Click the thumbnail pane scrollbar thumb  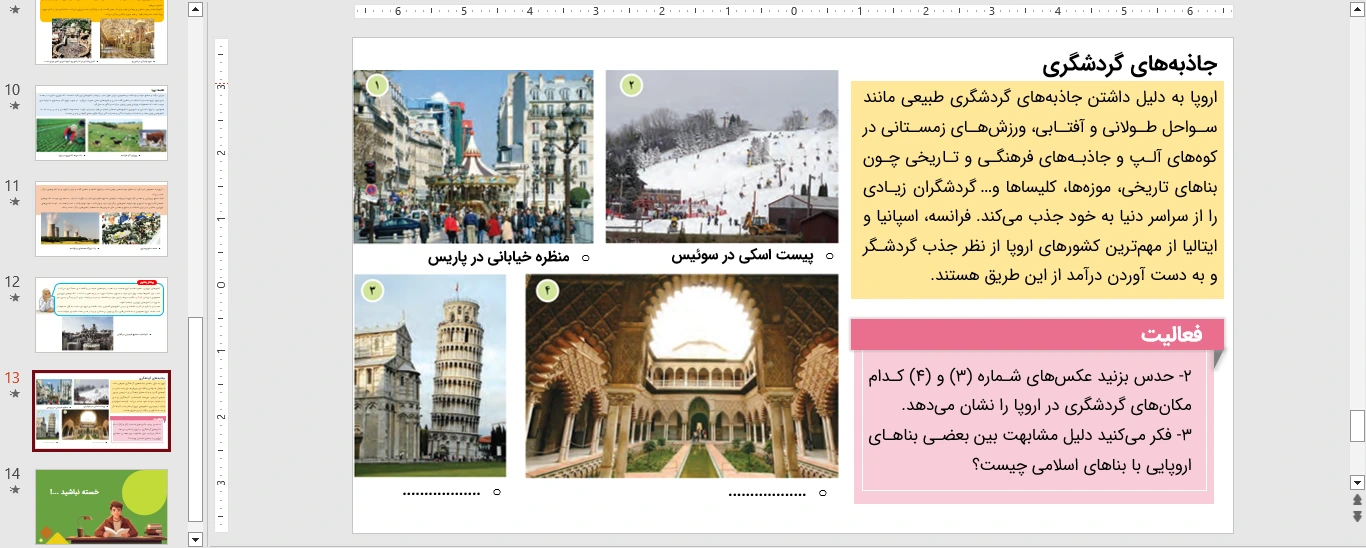pos(196,419)
